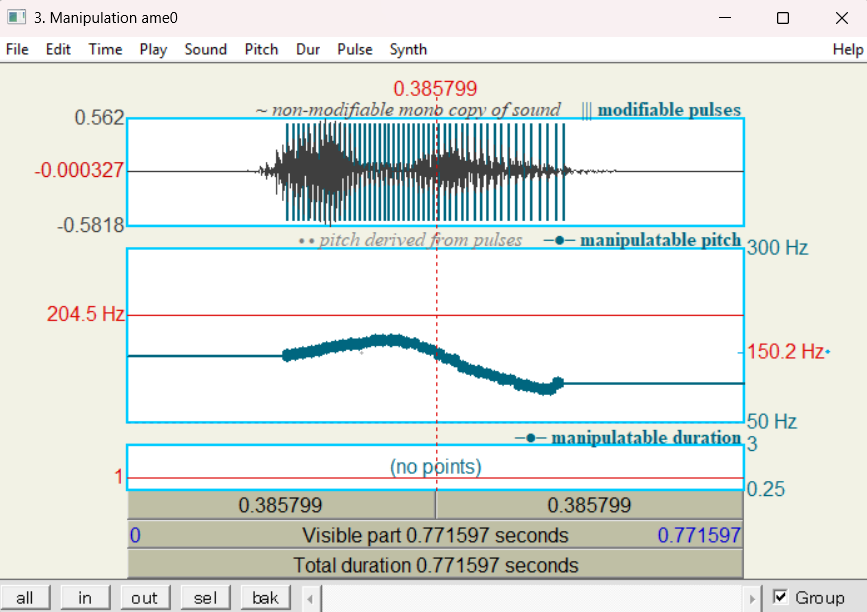Image resolution: width=867 pixels, height=612 pixels.
Task: Click the window title '3. Manipulation ame0'
Action: [x=106, y=18]
